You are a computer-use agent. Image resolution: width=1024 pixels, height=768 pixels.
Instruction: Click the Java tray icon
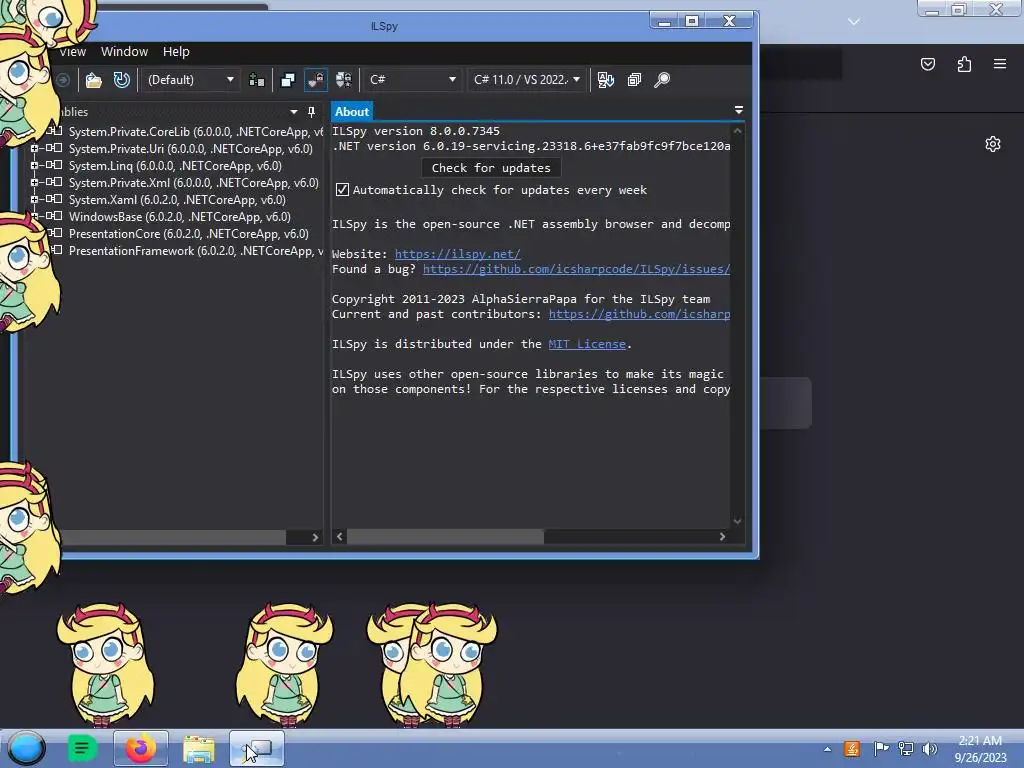(852, 748)
